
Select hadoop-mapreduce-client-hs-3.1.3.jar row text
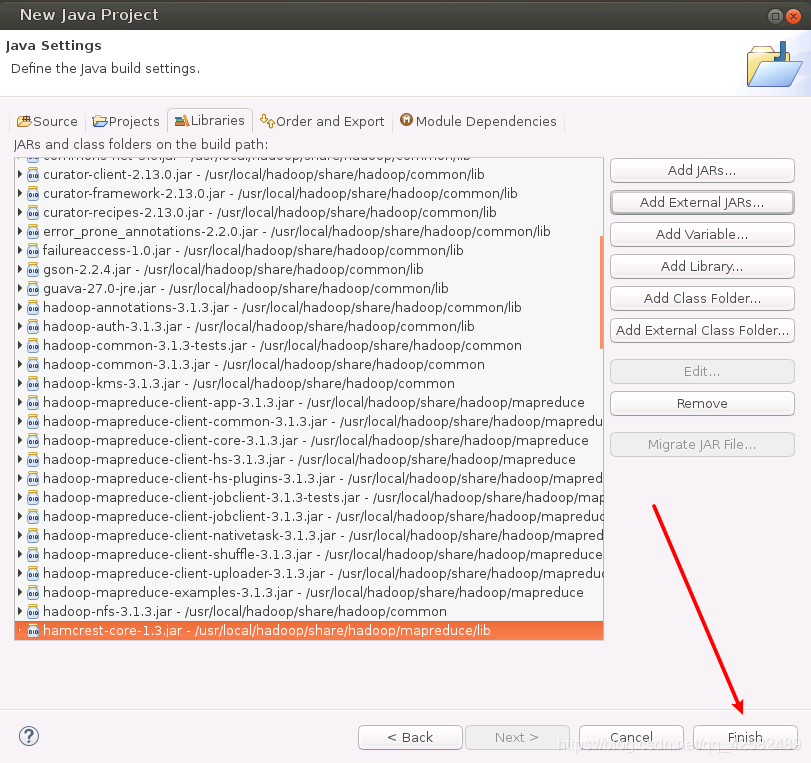click(309, 460)
